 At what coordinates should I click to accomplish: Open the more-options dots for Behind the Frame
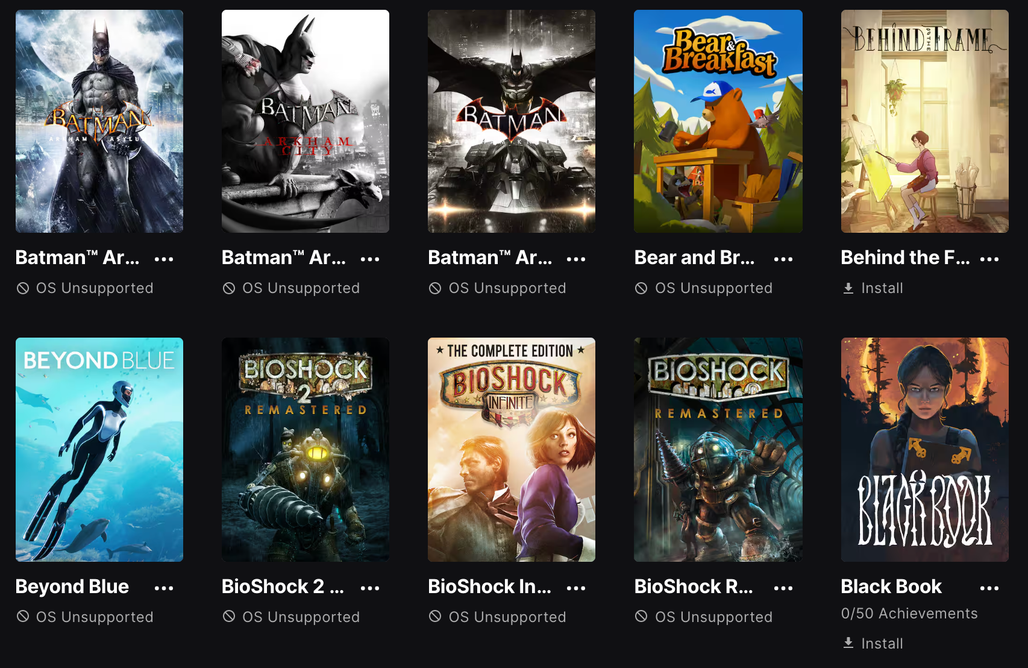click(989, 259)
